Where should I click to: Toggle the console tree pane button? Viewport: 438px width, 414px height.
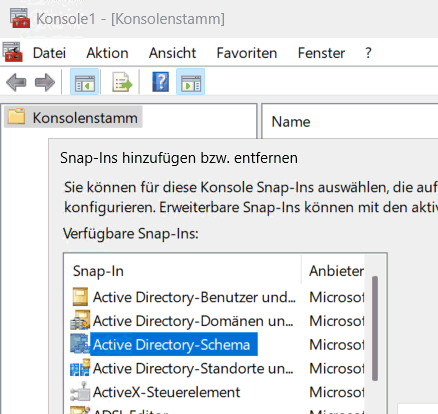click(x=84, y=82)
